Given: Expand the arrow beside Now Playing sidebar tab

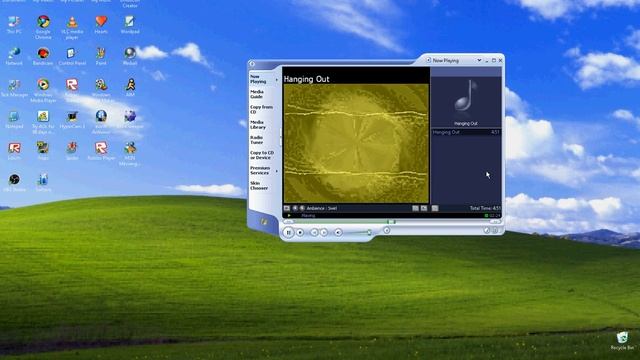Looking at the screenshot, I should point(277,80).
